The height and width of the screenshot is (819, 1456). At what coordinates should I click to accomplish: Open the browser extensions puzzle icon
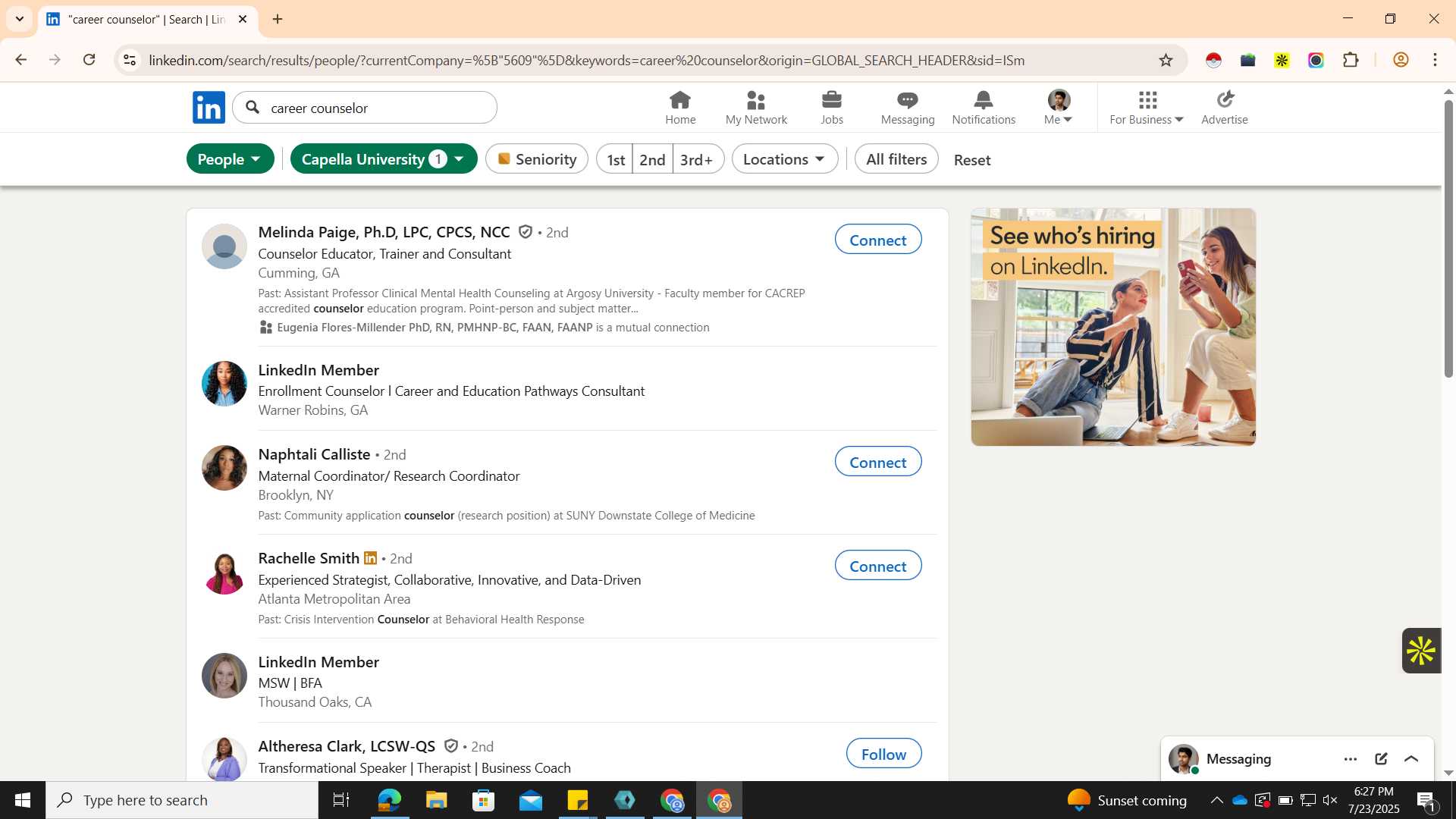pyautogui.click(x=1351, y=60)
